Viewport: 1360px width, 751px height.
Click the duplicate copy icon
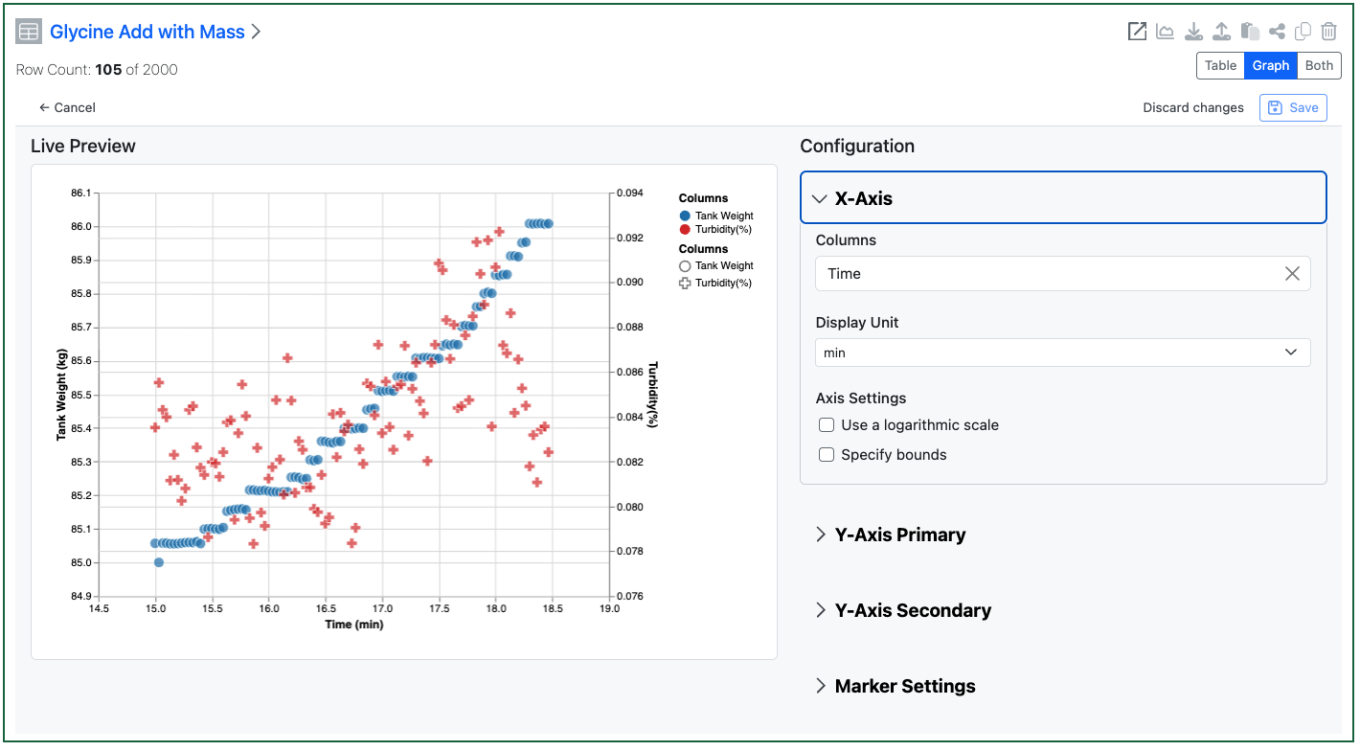(x=1303, y=31)
